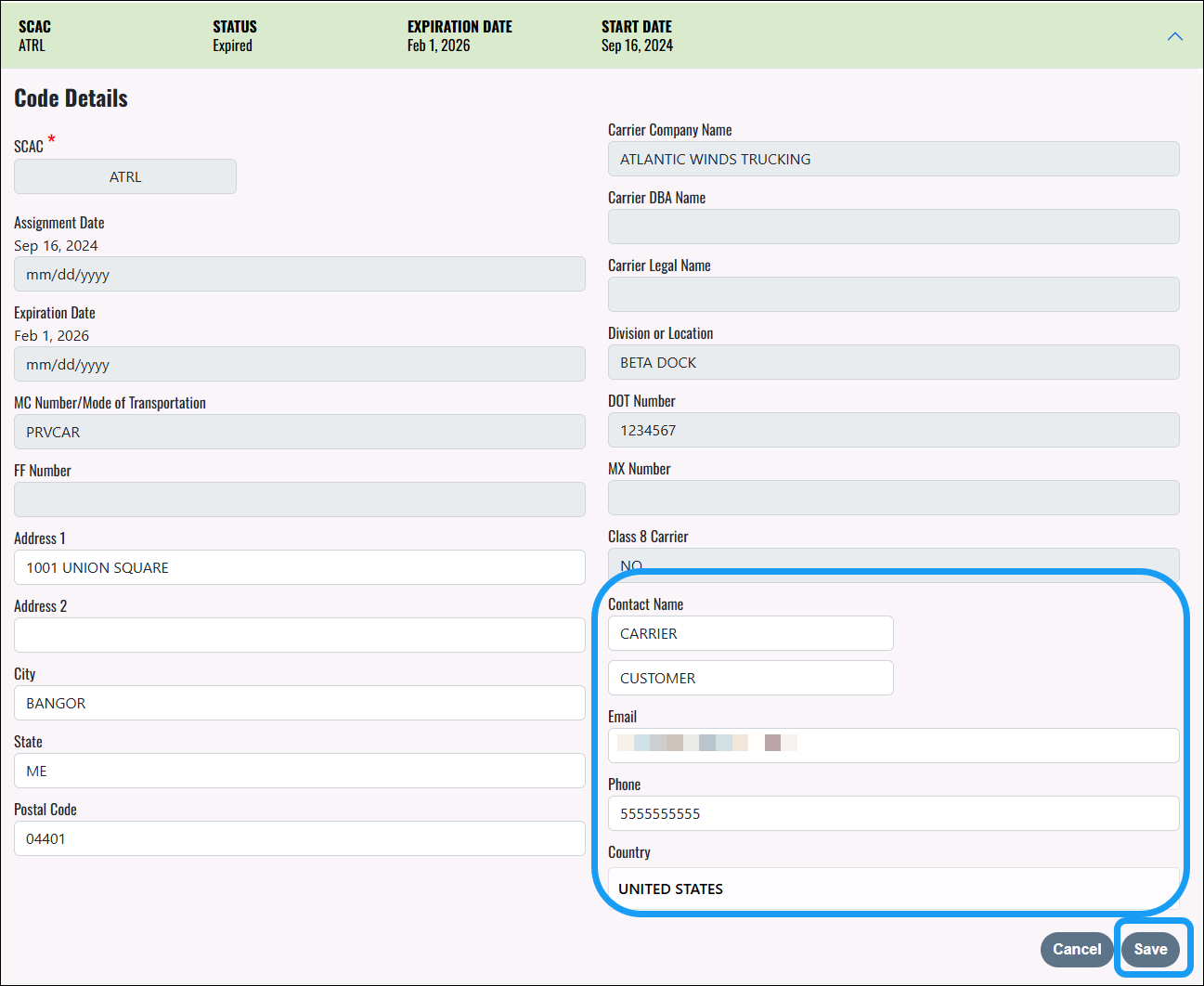
Task: Click the State field showing ME
Action: 299,771
